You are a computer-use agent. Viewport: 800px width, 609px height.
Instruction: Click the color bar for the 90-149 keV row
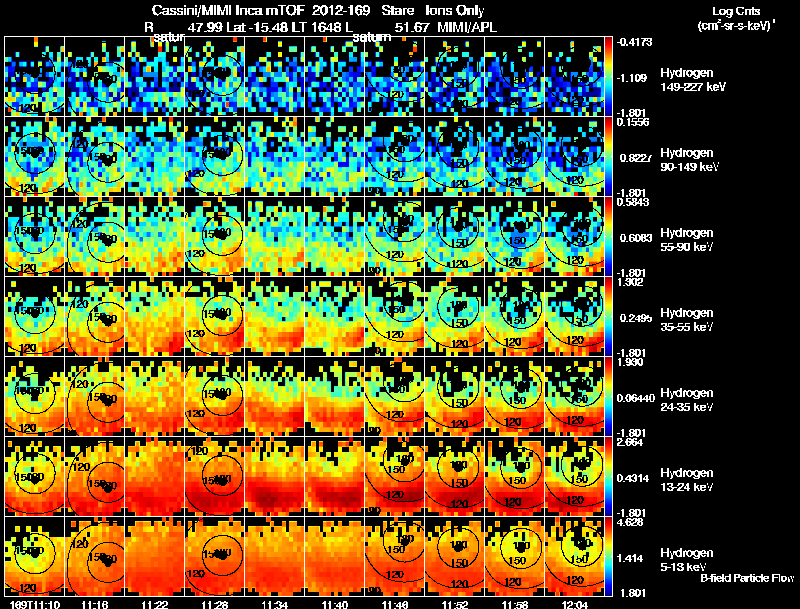coord(608,156)
